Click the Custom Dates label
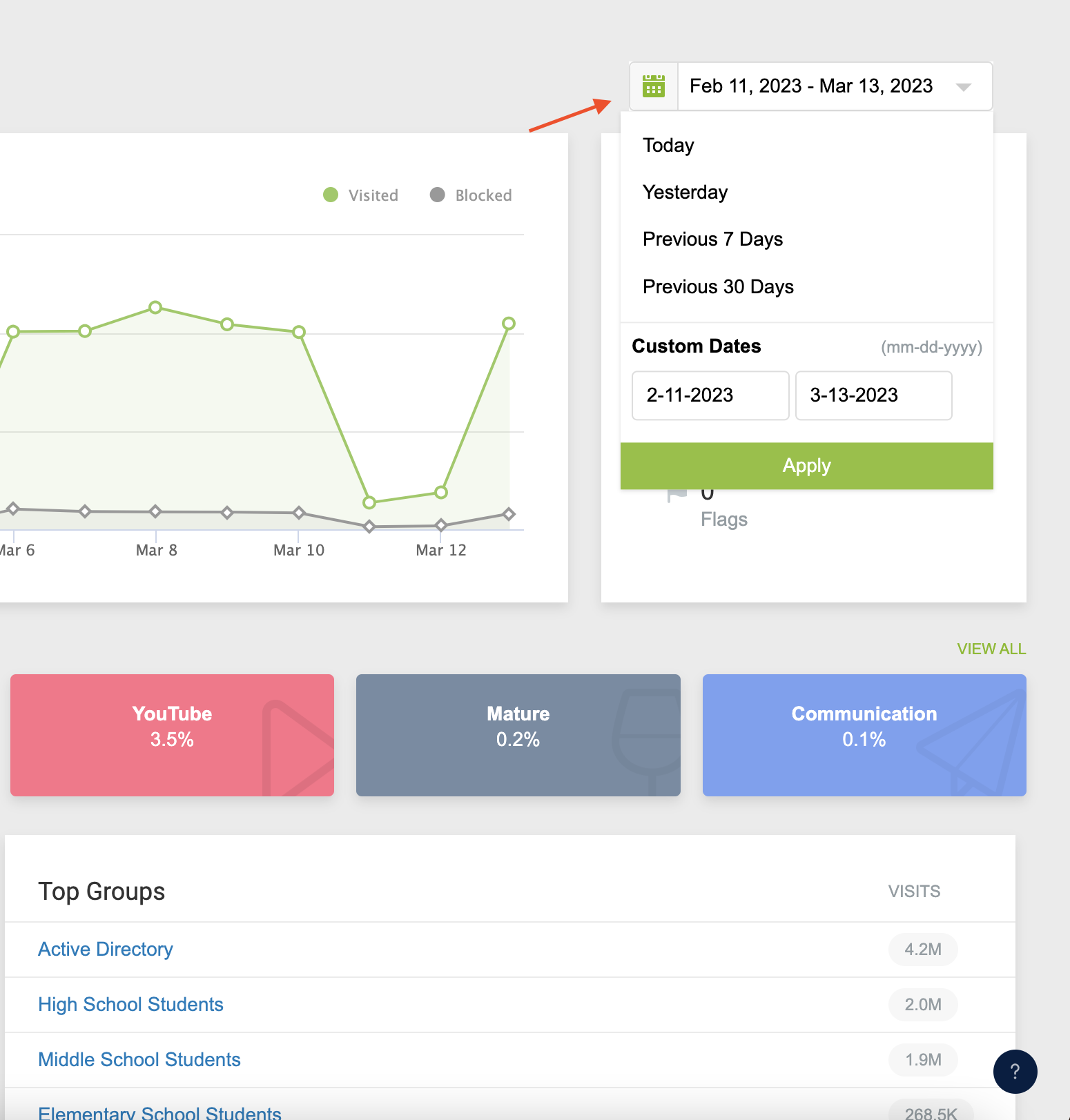The image size is (1070, 1120). click(696, 346)
